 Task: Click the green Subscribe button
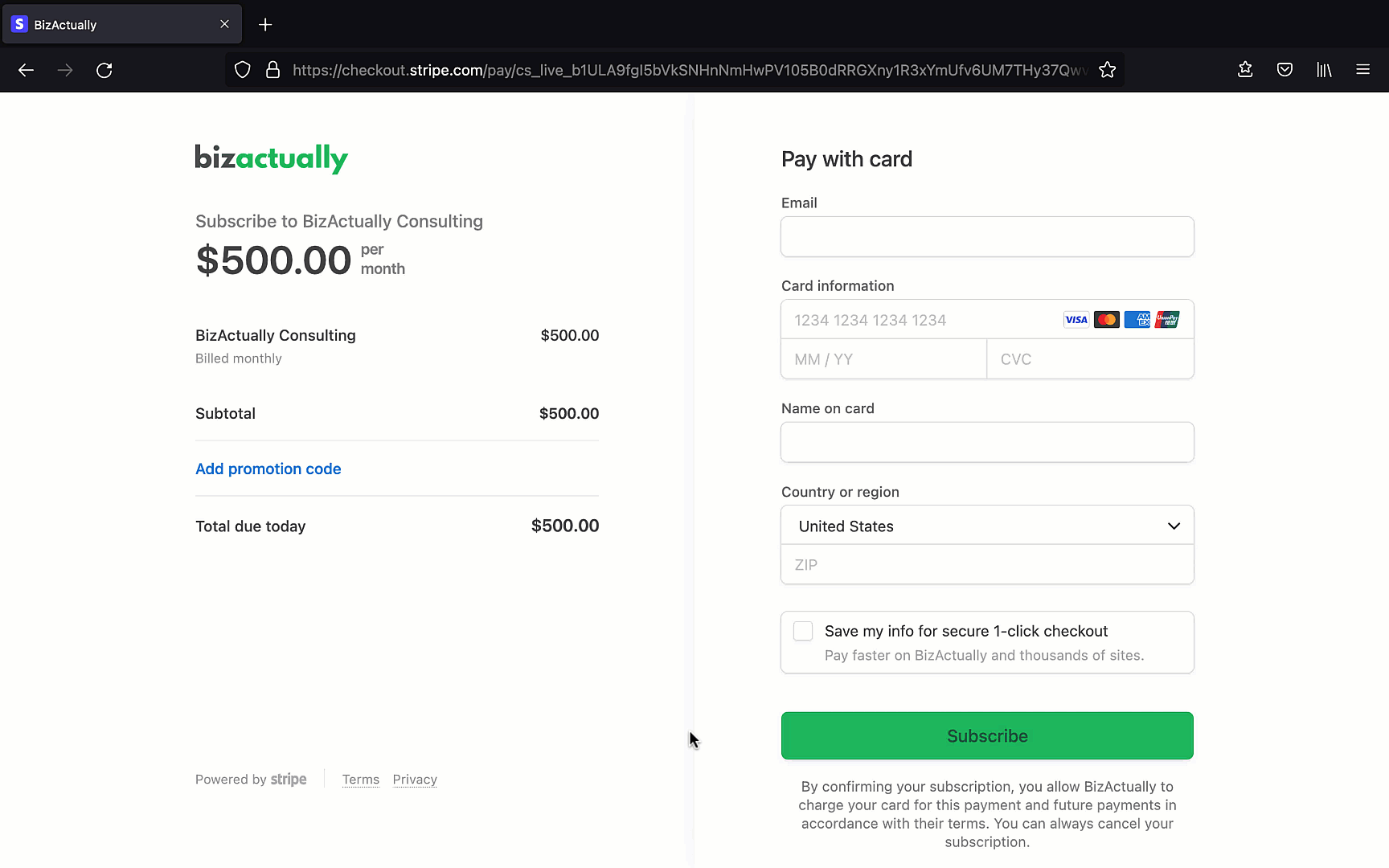click(x=987, y=735)
